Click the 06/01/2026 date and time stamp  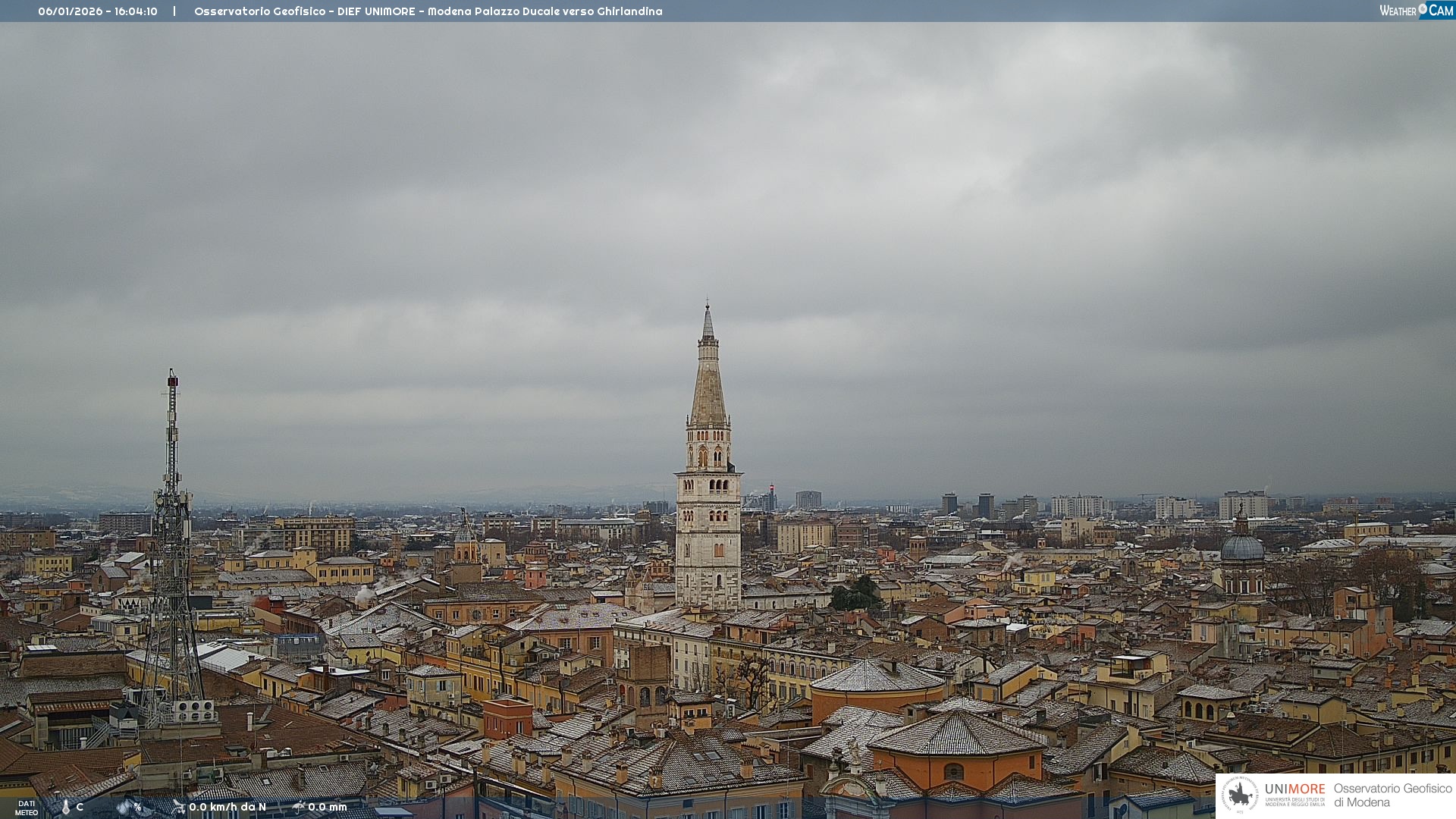98,11
